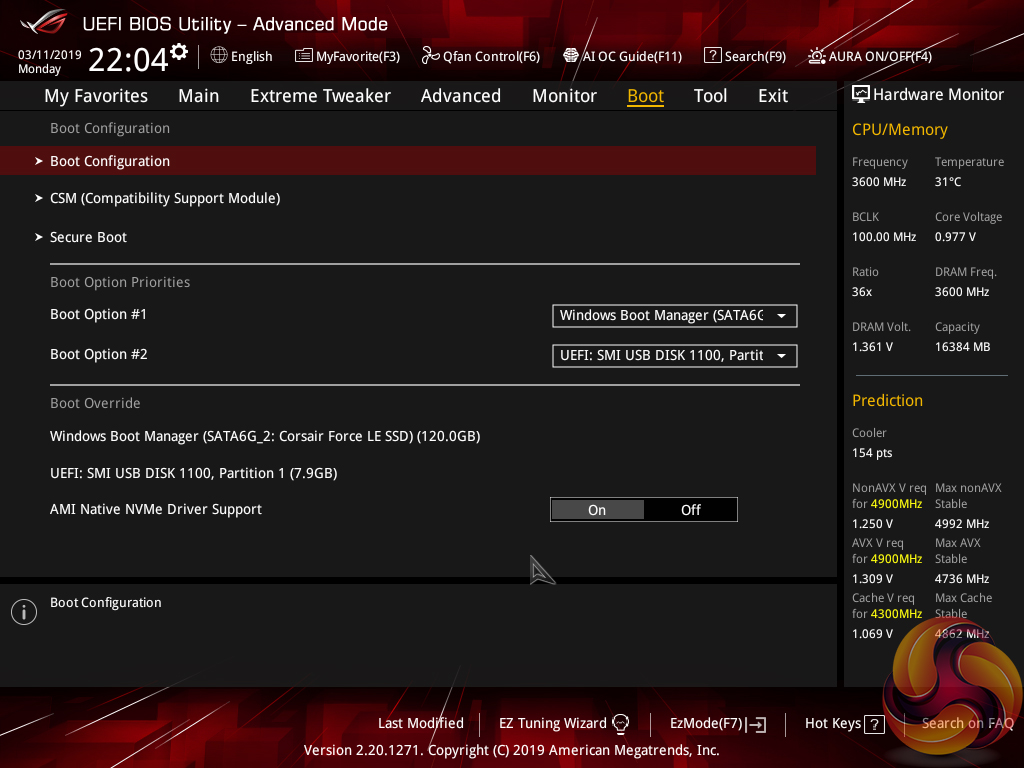Viewport: 1024px width, 768px height.
Task: Open the Hot Keys help icon
Action: [x=874, y=723]
